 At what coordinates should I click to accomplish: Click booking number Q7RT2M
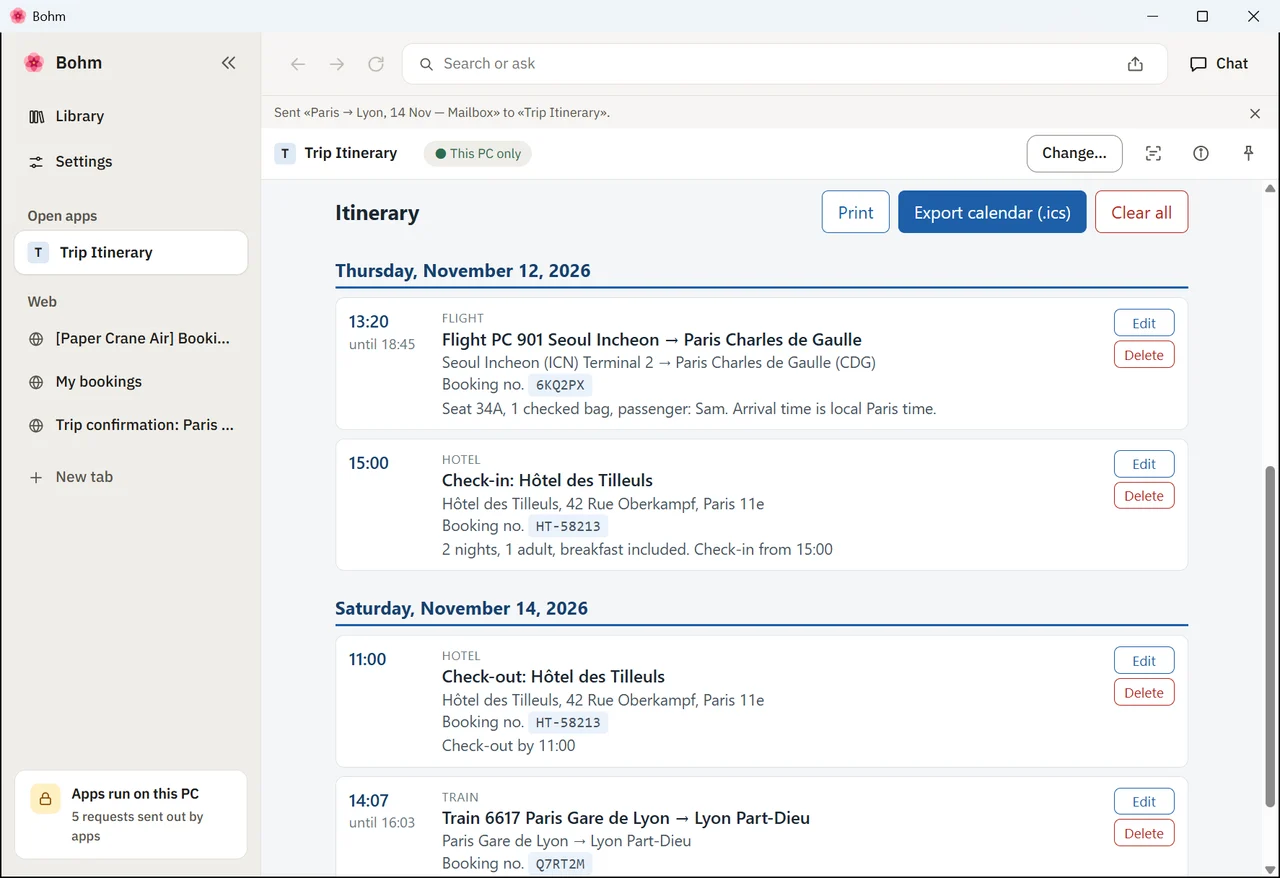click(x=560, y=864)
